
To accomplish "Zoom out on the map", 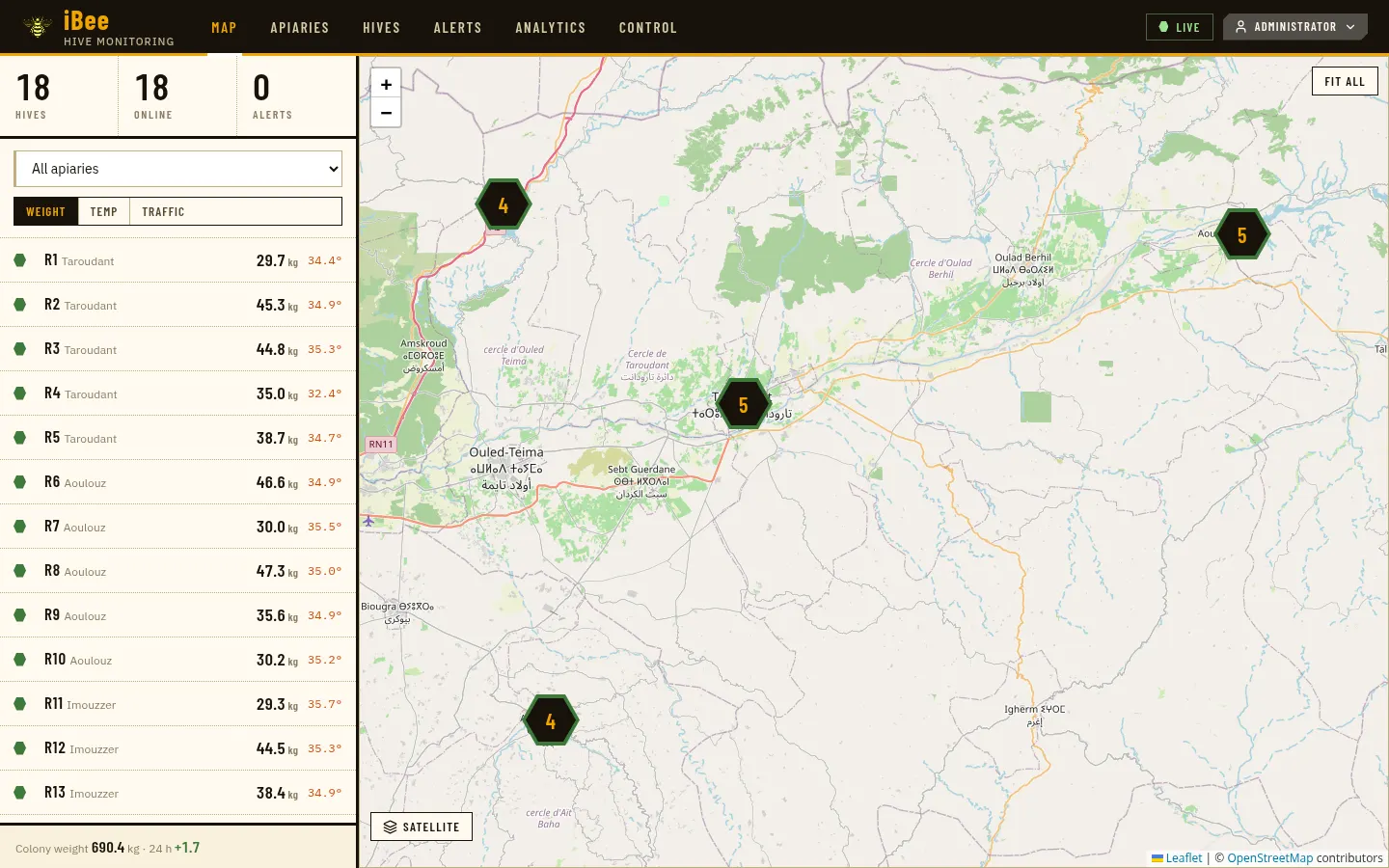I will tap(386, 113).
